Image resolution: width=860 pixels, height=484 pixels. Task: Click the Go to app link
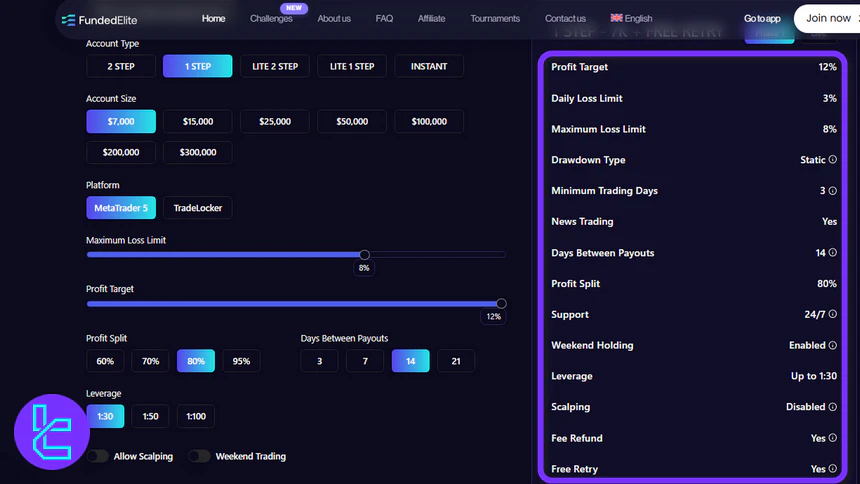[762, 18]
